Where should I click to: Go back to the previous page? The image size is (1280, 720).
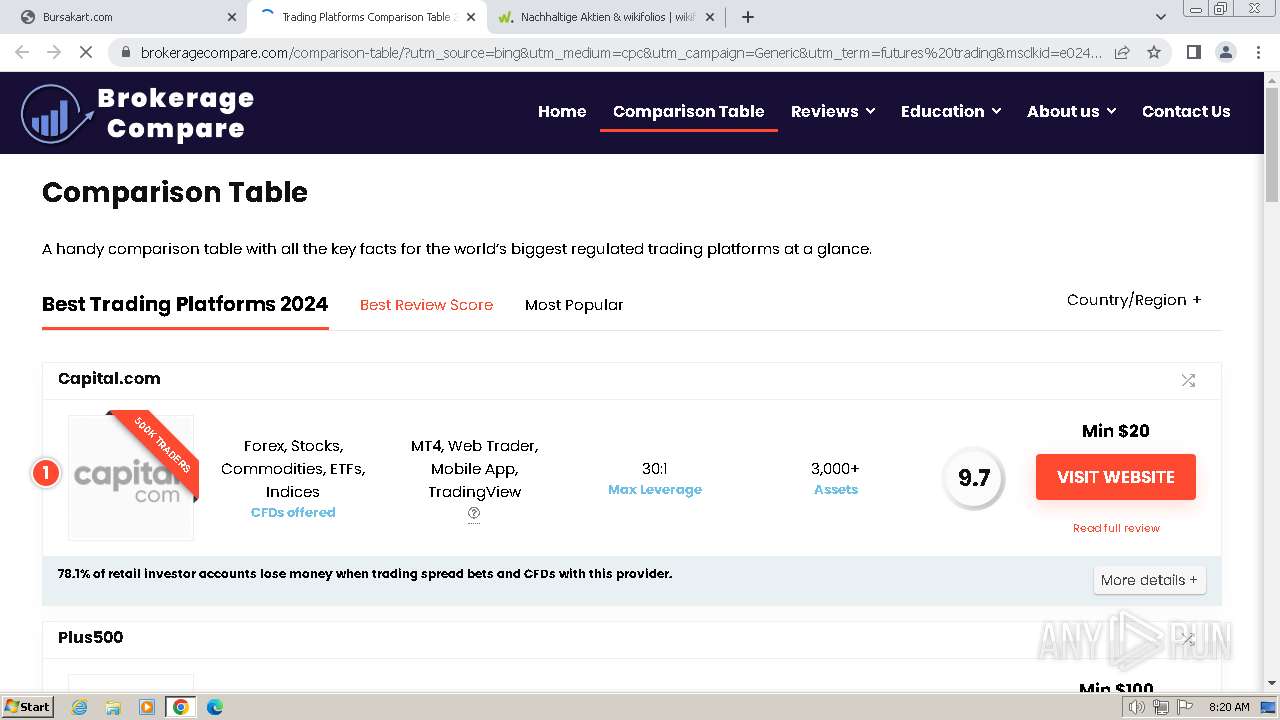(x=22, y=52)
